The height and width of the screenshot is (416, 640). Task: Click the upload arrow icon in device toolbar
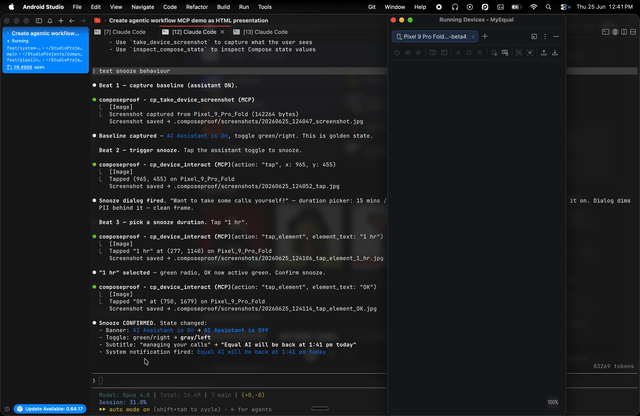click(544, 53)
